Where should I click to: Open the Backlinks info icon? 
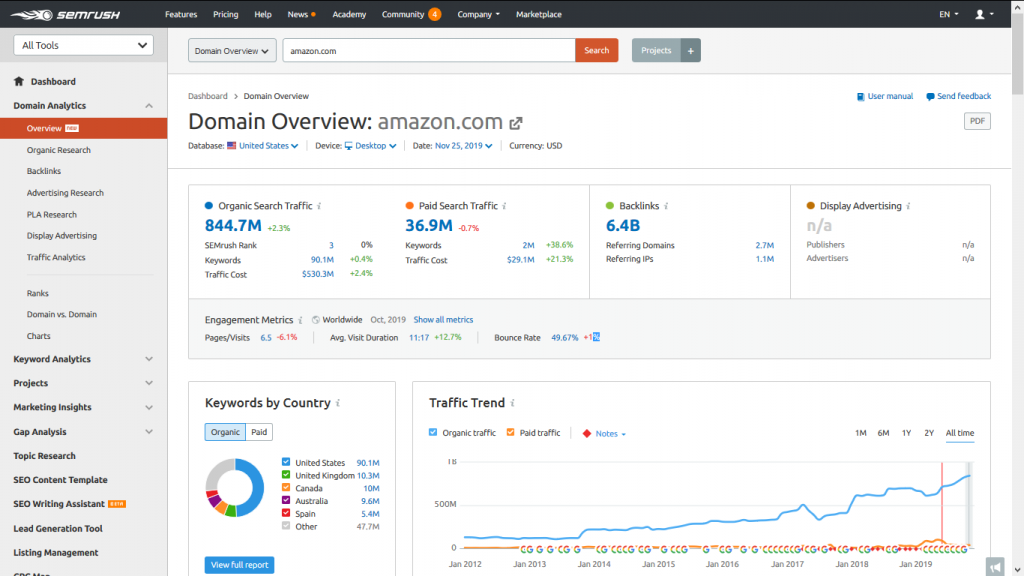[666, 206]
